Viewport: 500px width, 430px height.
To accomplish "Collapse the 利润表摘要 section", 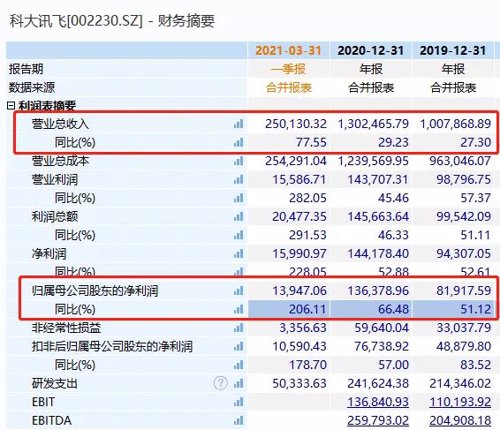I will (11, 106).
